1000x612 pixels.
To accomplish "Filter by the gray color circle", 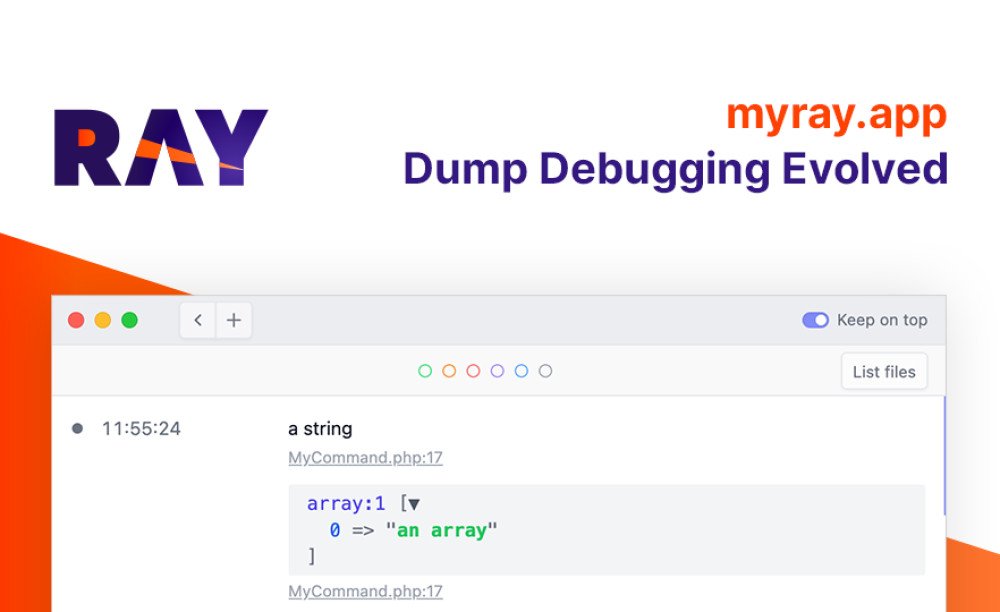I will click(x=545, y=371).
